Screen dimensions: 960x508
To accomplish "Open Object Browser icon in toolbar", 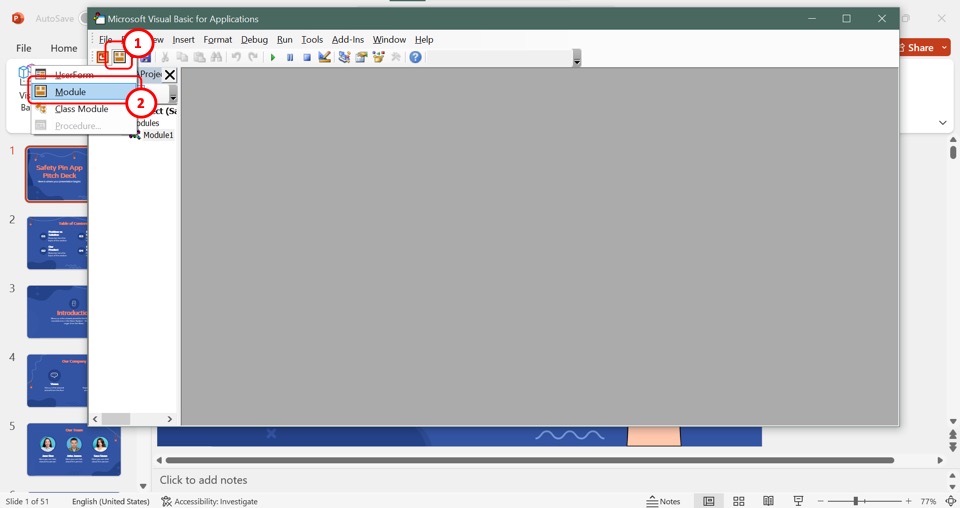I will tap(378, 58).
